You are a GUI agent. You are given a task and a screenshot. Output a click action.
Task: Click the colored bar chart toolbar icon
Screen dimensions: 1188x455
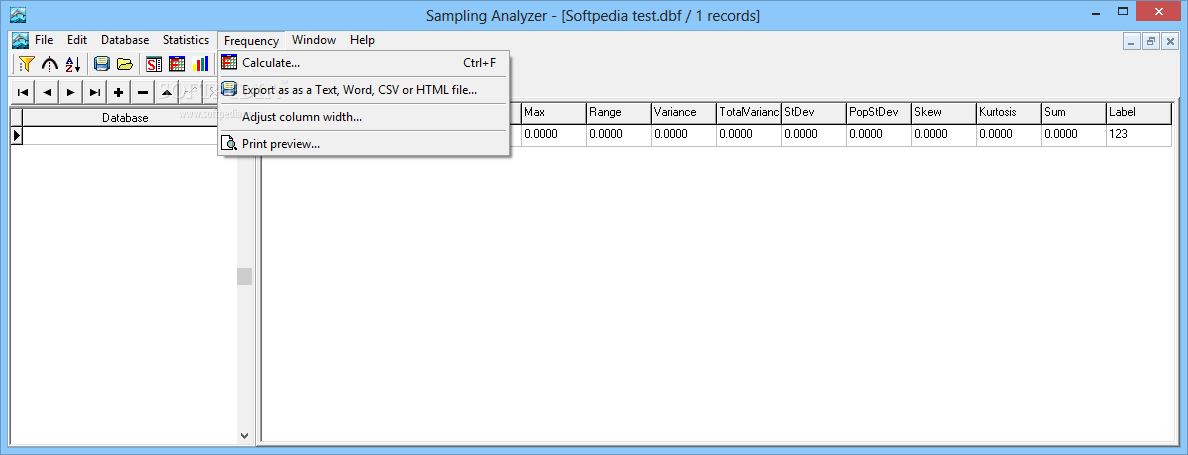pyautogui.click(x=201, y=64)
